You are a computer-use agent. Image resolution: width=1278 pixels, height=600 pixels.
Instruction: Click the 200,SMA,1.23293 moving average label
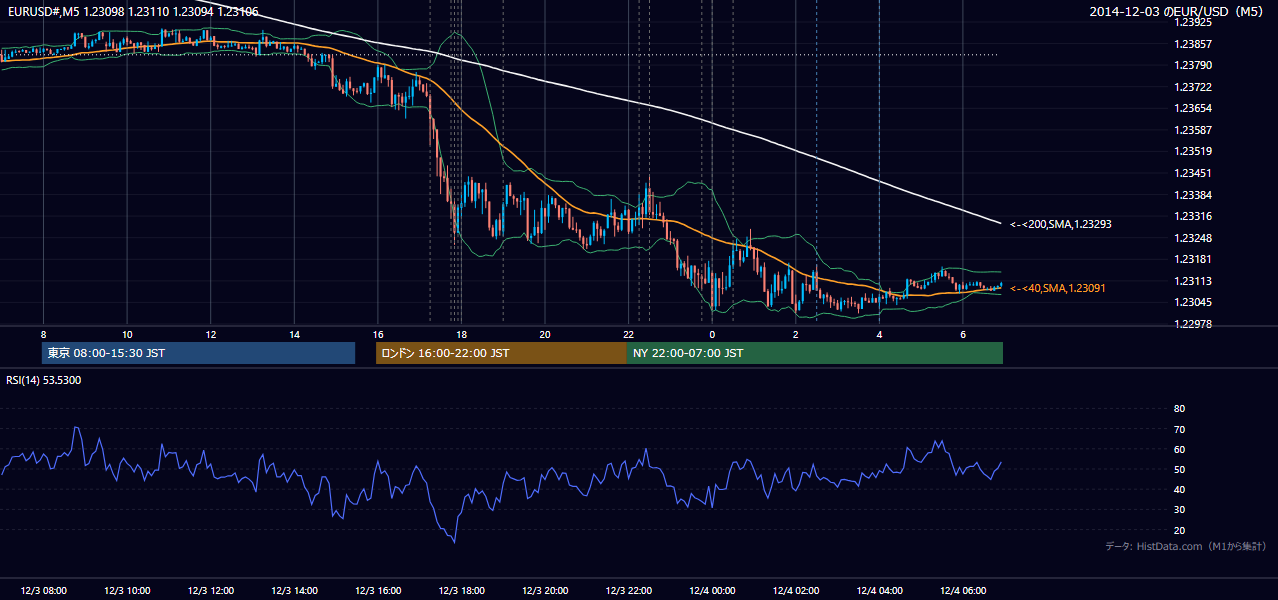pyautogui.click(x=1060, y=224)
